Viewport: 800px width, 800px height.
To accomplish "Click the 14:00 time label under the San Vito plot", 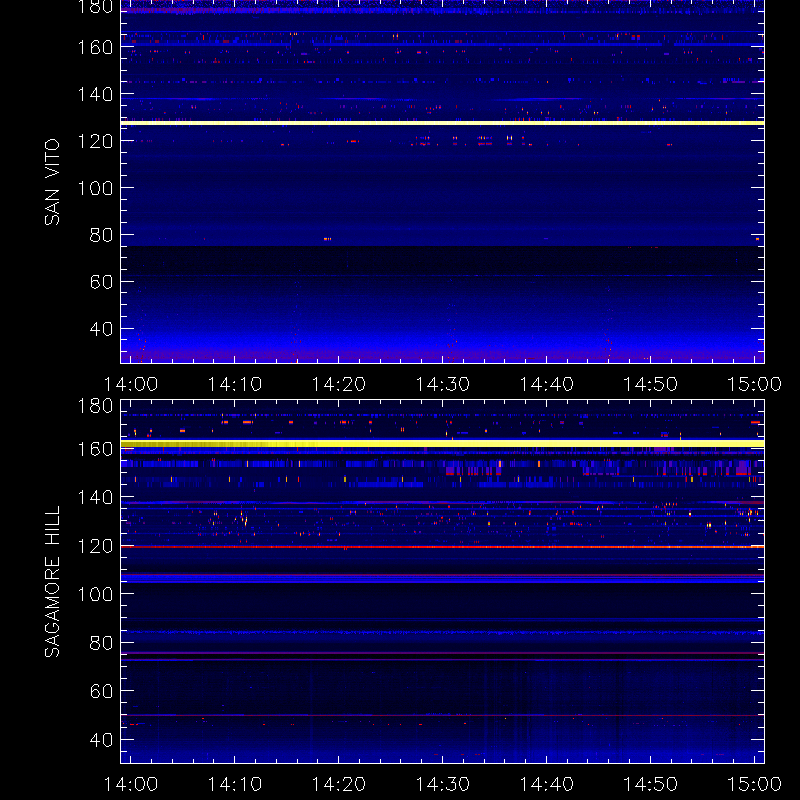I will 131,384.
